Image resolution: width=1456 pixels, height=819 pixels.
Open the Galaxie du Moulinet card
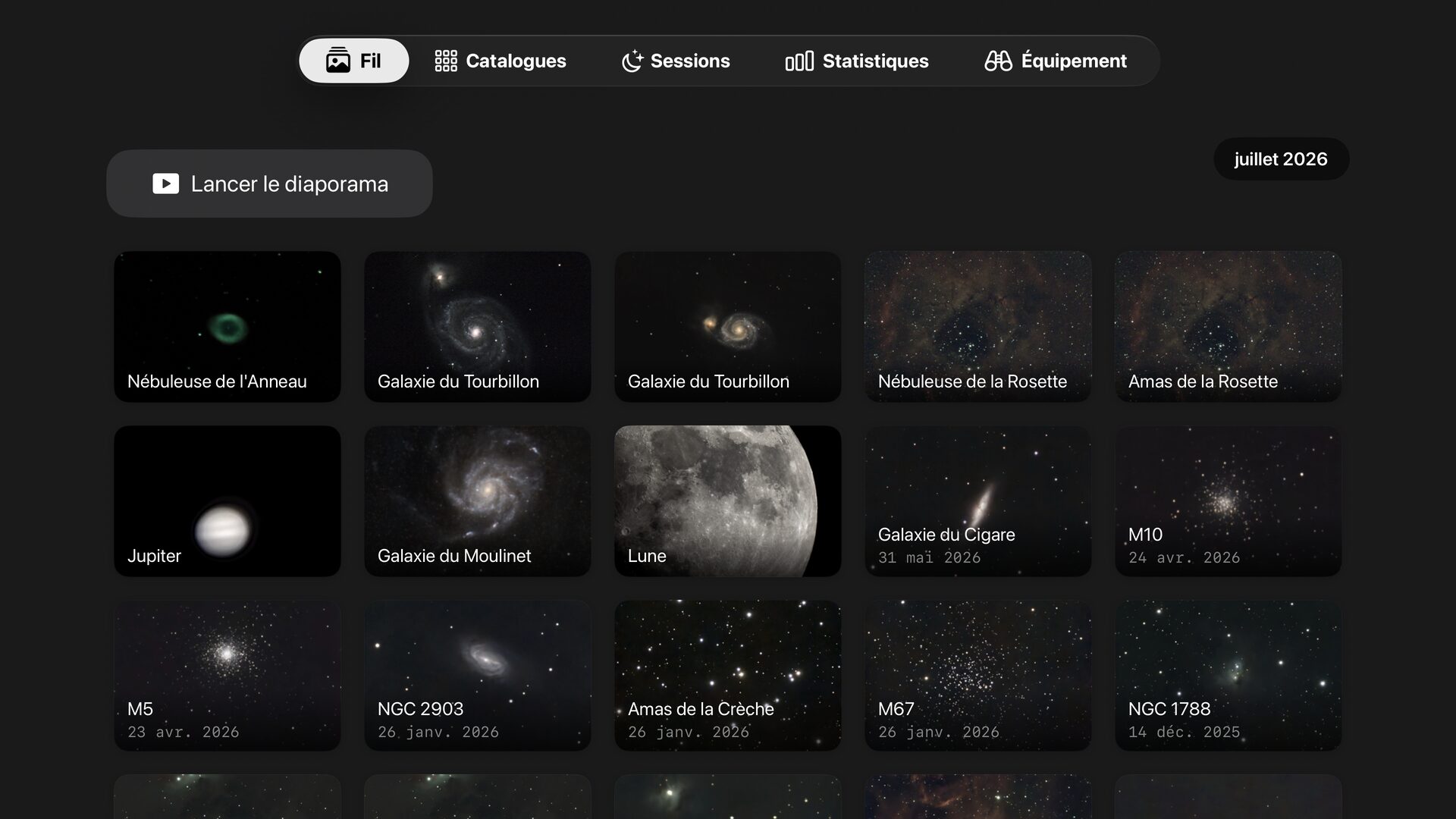click(478, 501)
